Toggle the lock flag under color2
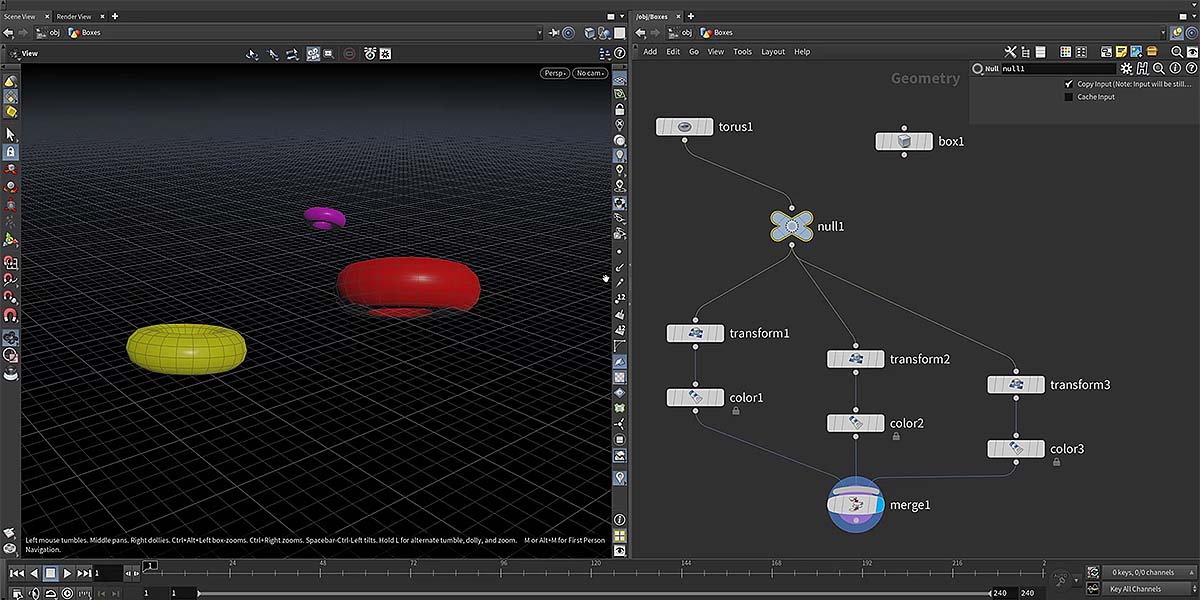 tap(896, 436)
